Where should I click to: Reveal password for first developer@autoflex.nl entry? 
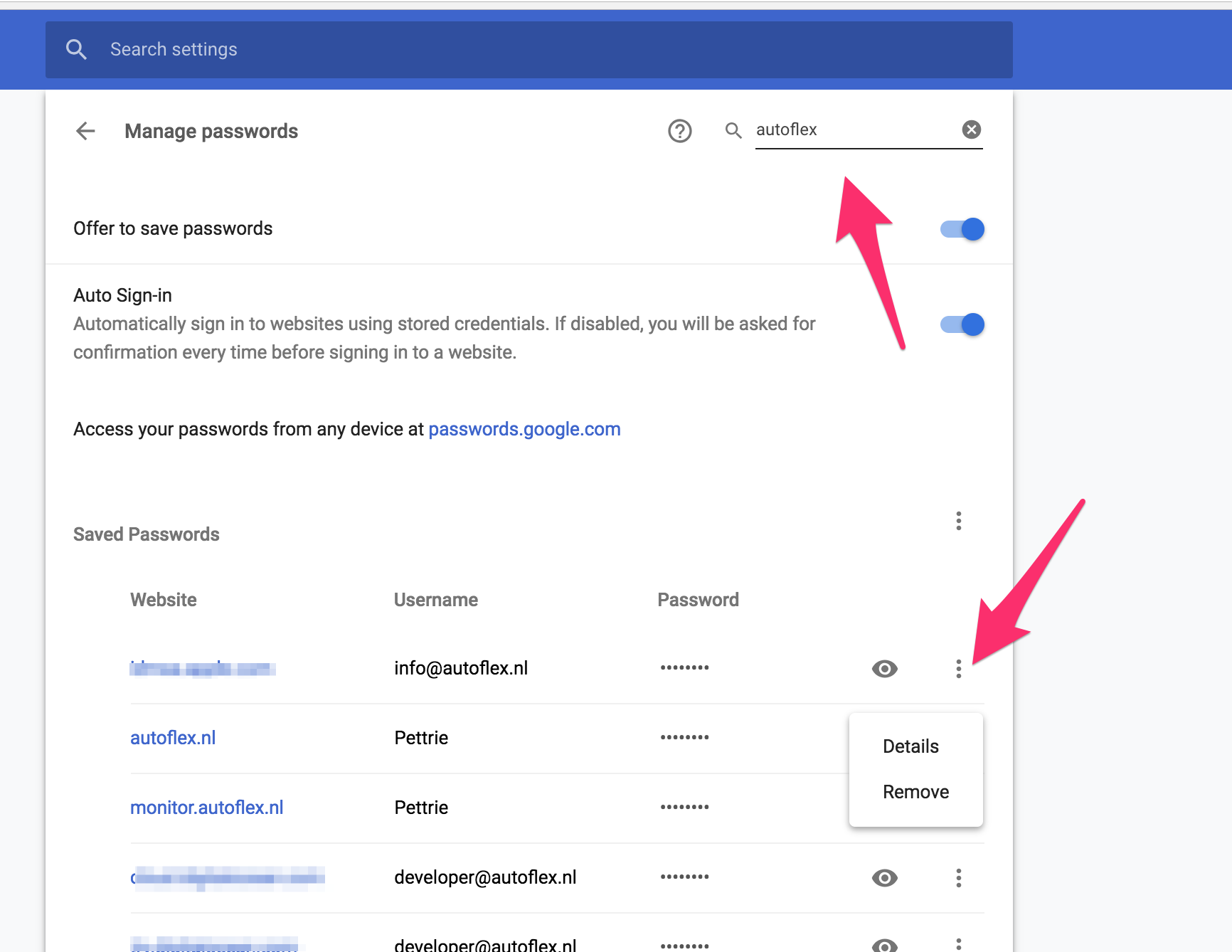pyautogui.click(x=884, y=878)
